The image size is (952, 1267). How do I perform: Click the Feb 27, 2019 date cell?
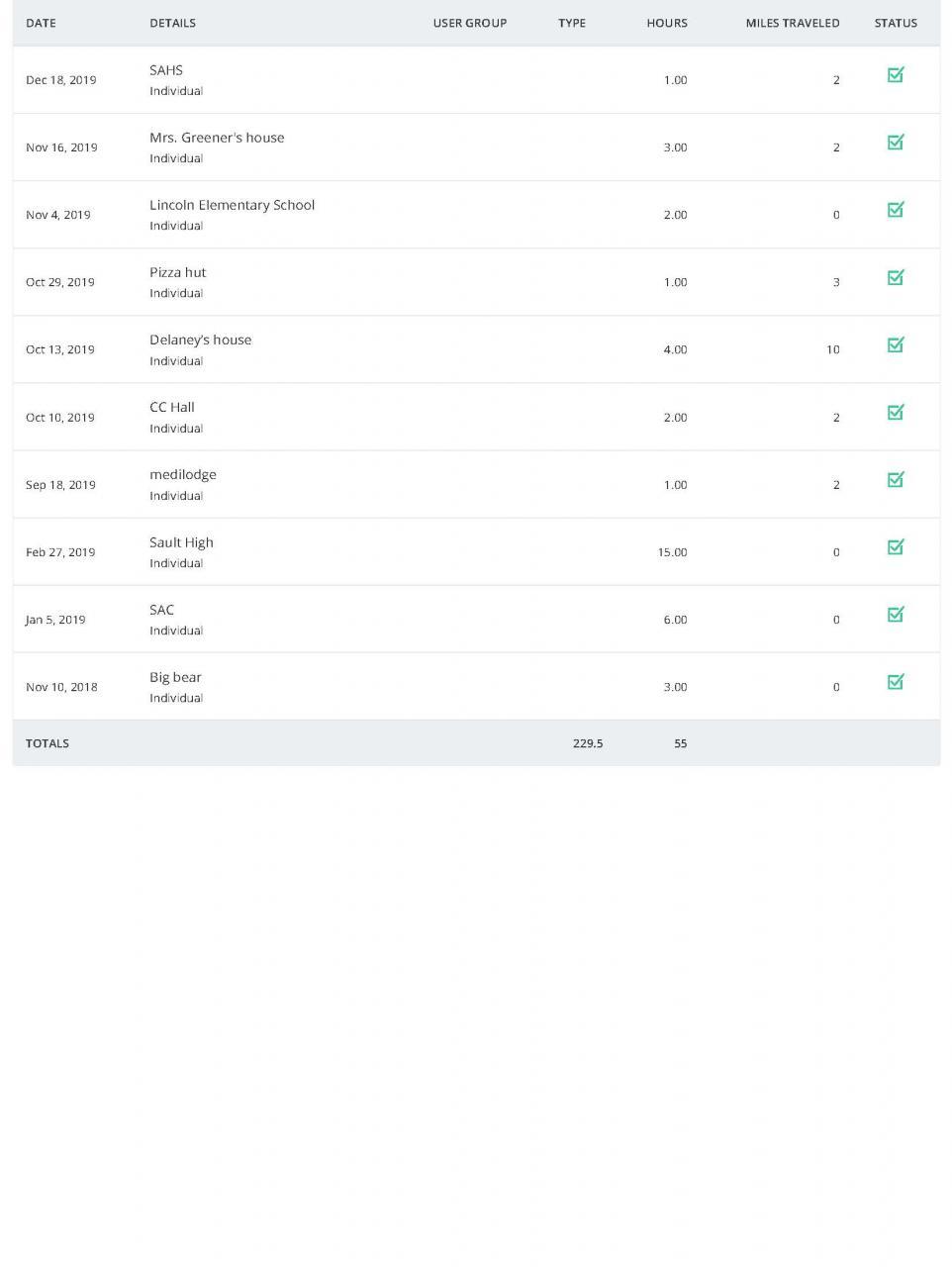click(x=60, y=552)
